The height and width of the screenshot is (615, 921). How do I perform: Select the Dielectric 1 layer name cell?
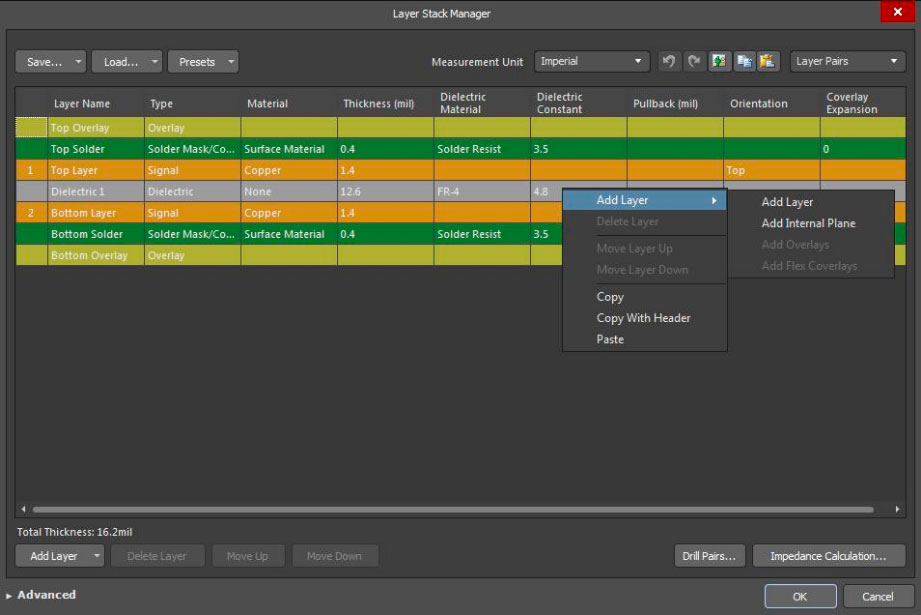click(96, 191)
